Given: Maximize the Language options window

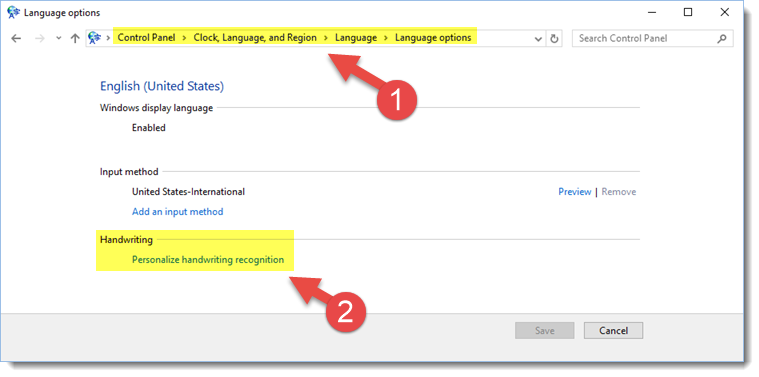Looking at the screenshot, I should click(x=688, y=13).
